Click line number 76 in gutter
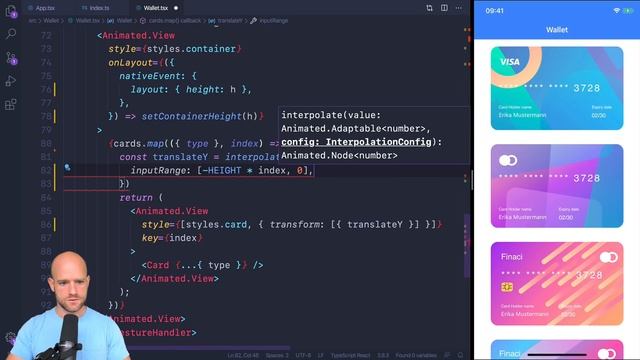The width and height of the screenshot is (640, 360). tap(46, 89)
